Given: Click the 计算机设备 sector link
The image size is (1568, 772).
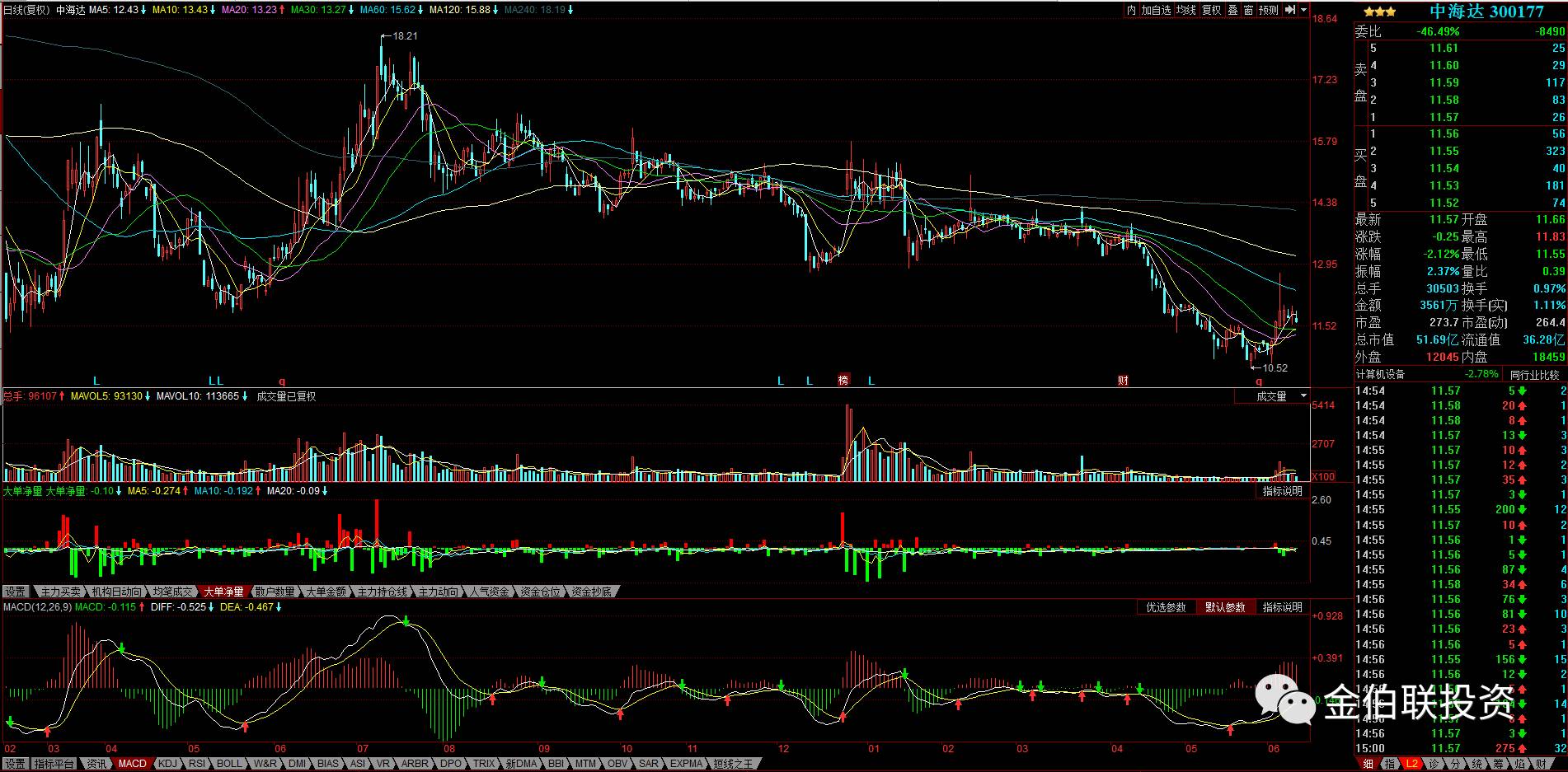Looking at the screenshot, I should coord(1380,374).
